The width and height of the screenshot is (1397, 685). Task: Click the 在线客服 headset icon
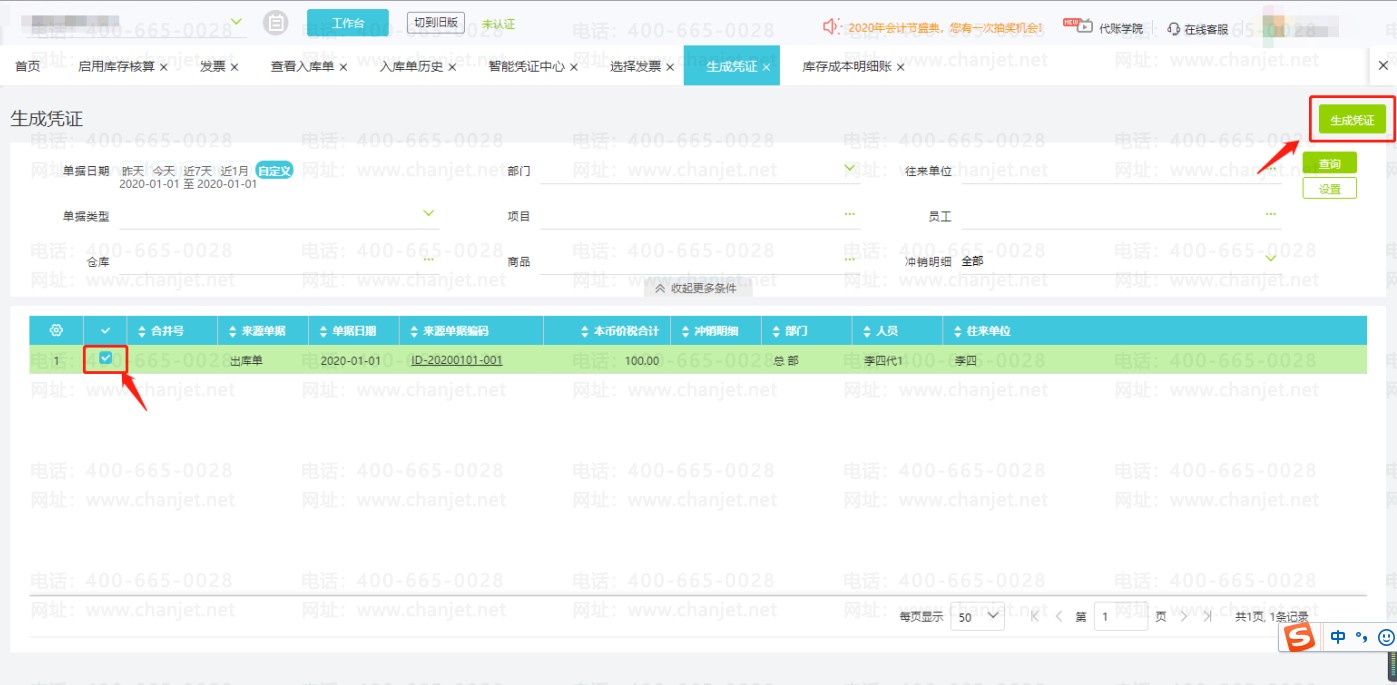[1173, 29]
